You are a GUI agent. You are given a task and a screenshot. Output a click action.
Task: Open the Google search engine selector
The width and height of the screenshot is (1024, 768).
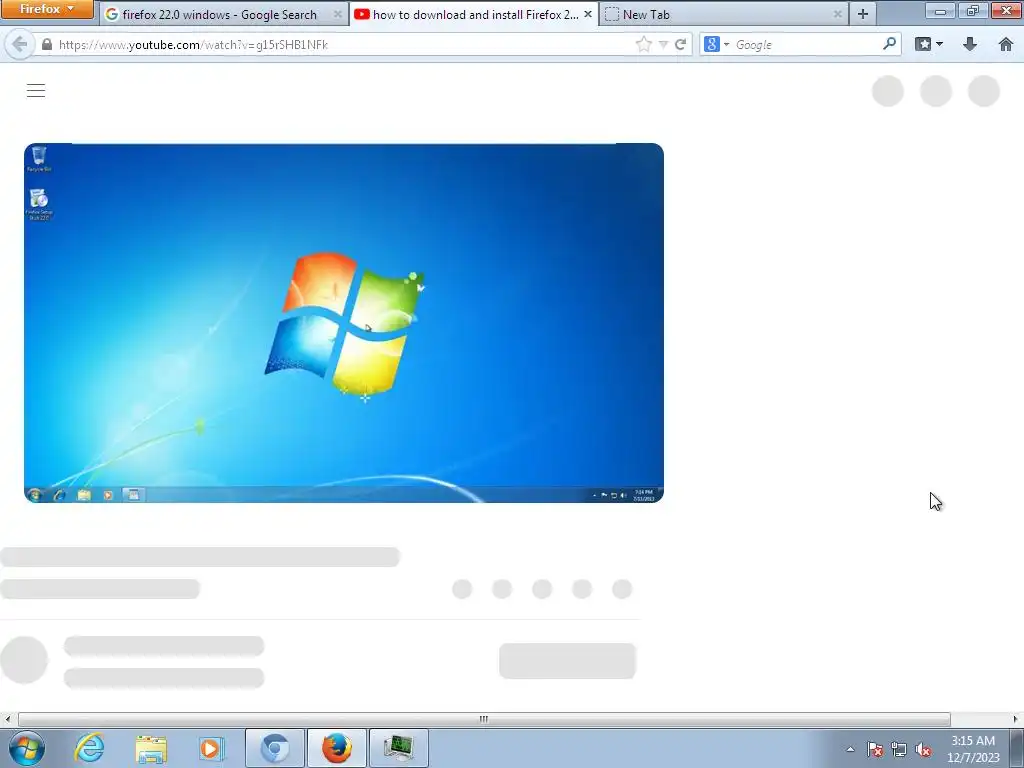(x=716, y=44)
